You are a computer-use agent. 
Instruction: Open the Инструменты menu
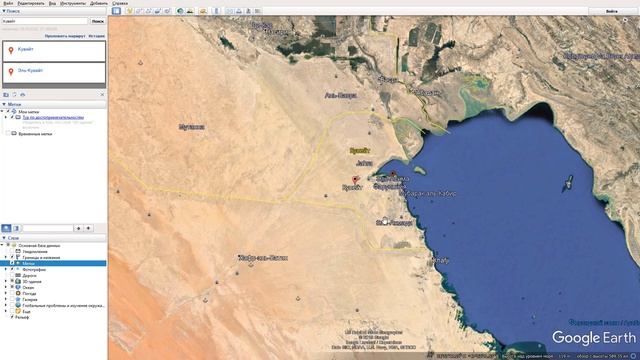pyautogui.click(x=73, y=3)
